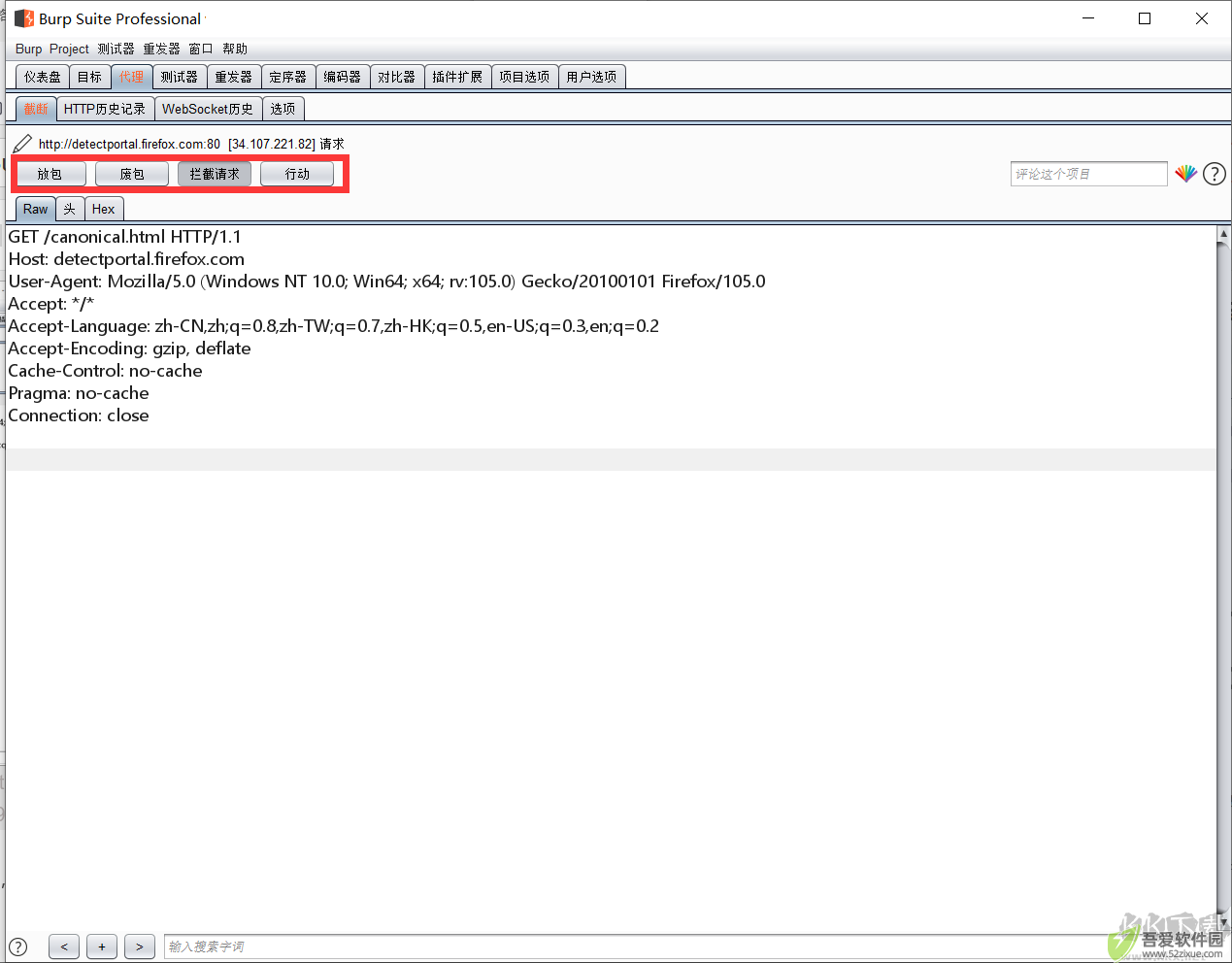Click the pencil edit icon beside the URL
This screenshot has height=963, width=1232.
click(22, 144)
